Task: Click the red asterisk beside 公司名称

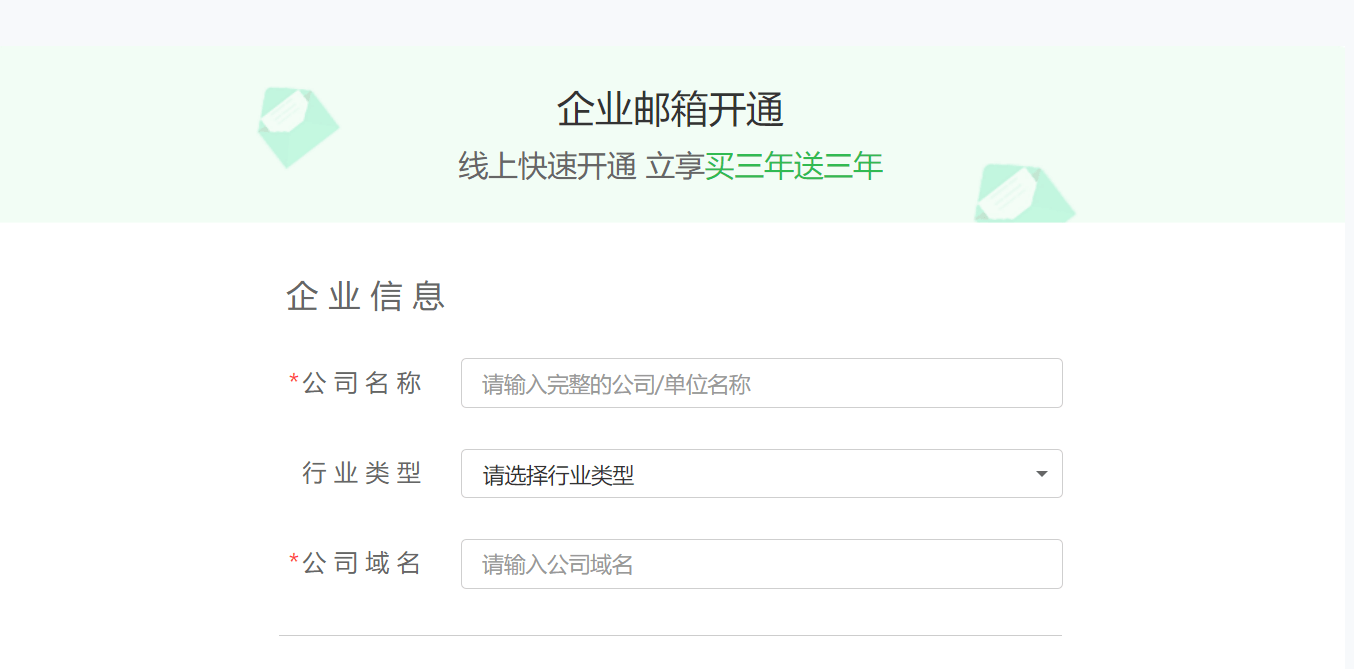Action: point(291,379)
